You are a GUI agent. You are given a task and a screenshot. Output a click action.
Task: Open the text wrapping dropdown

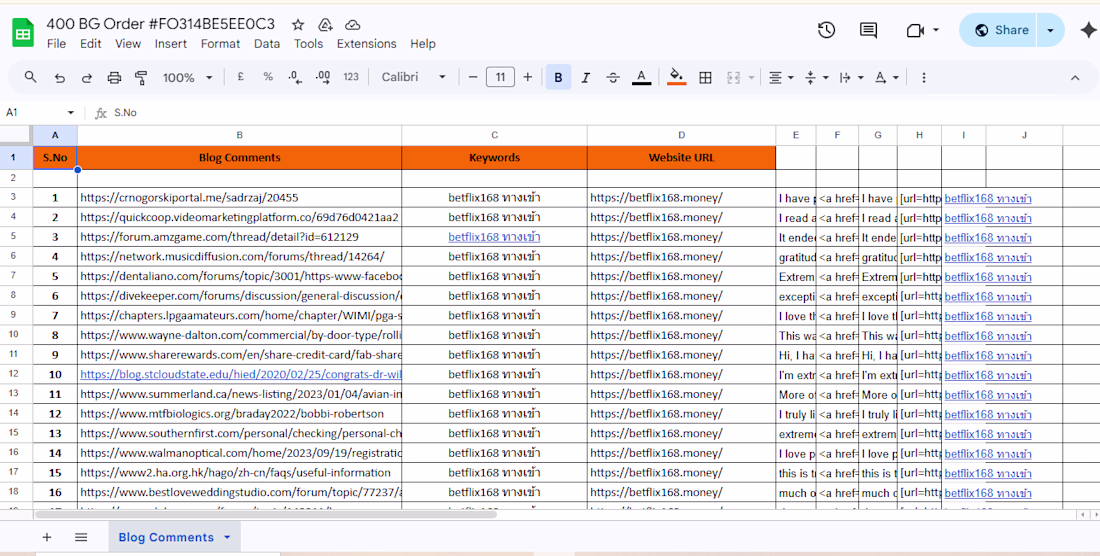[x=852, y=78]
